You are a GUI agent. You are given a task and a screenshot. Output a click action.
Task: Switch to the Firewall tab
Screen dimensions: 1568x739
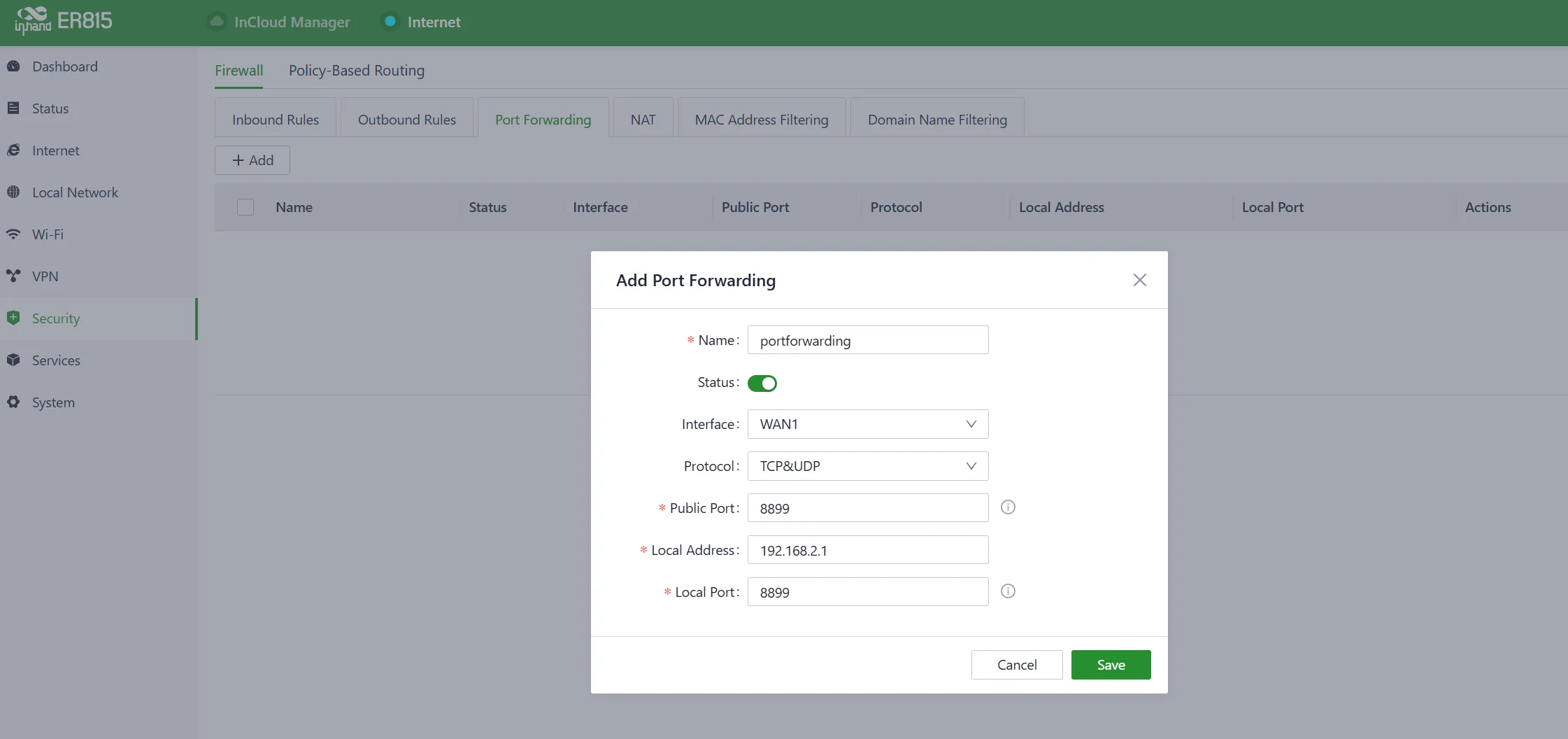click(x=238, y=71)
